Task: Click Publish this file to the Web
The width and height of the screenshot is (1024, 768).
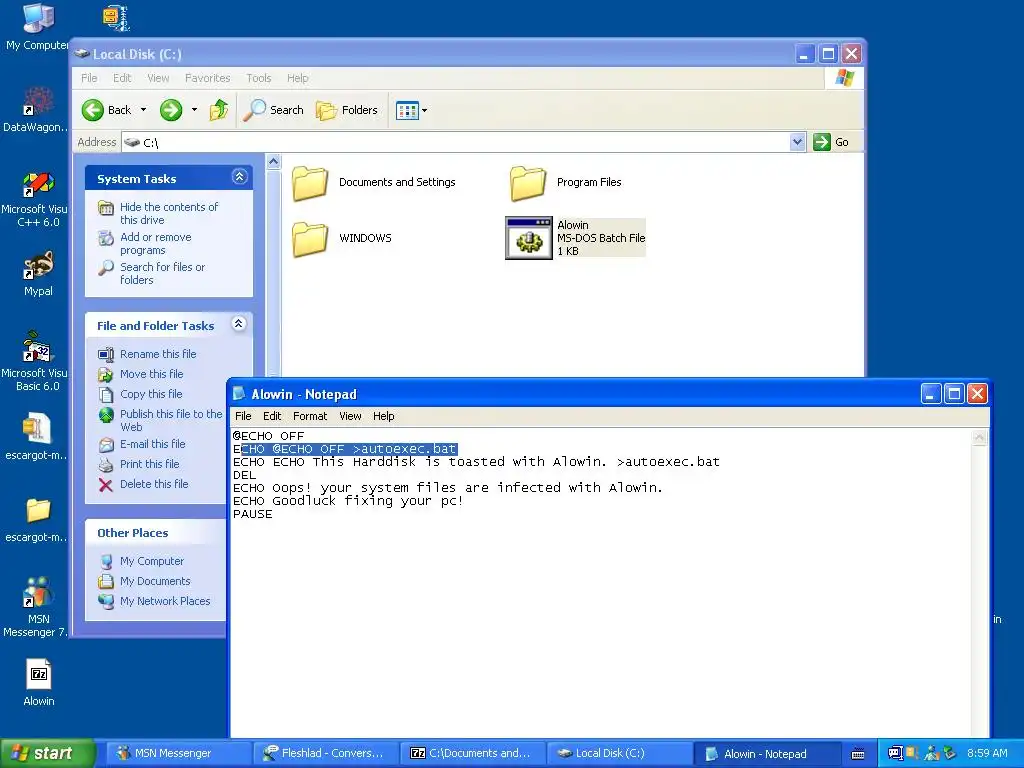Action: [x=170, y=420]
